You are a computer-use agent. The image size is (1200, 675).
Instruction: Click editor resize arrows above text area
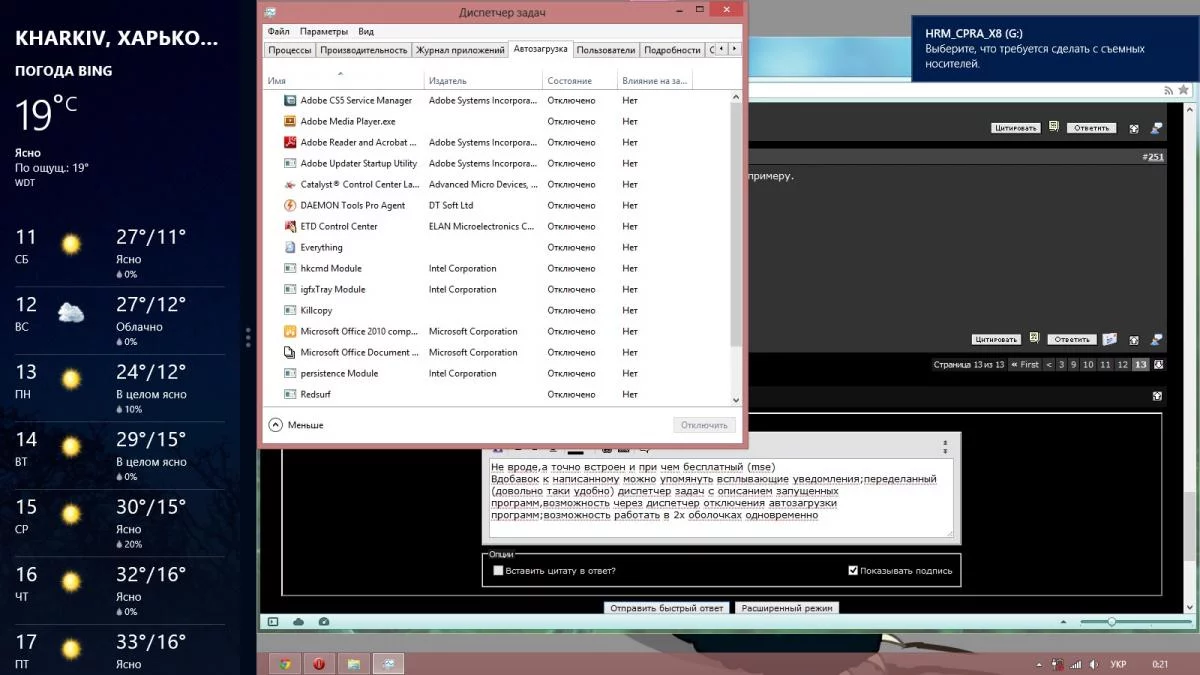tap(945, 445)
